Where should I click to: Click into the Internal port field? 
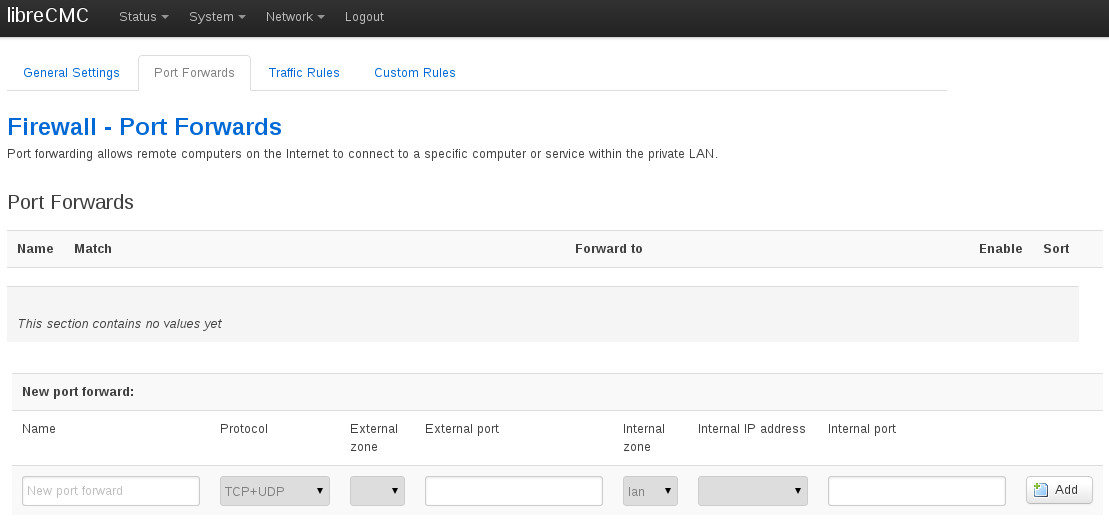pos(916,491)
